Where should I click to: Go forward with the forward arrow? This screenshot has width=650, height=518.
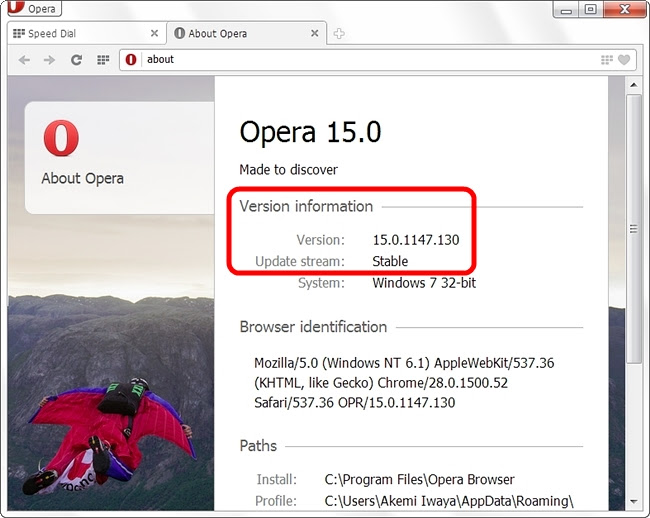pyautogui.click(x=49, y=60)
